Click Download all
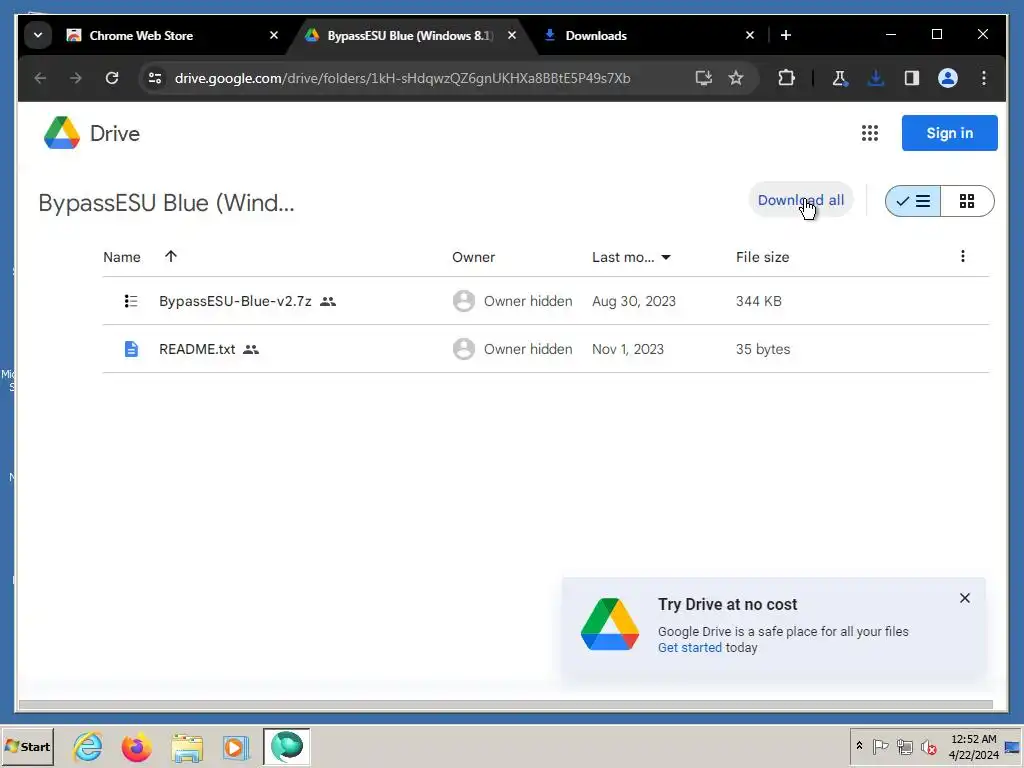The height and width of the screenshot is (768, 1024). (801, 200)
